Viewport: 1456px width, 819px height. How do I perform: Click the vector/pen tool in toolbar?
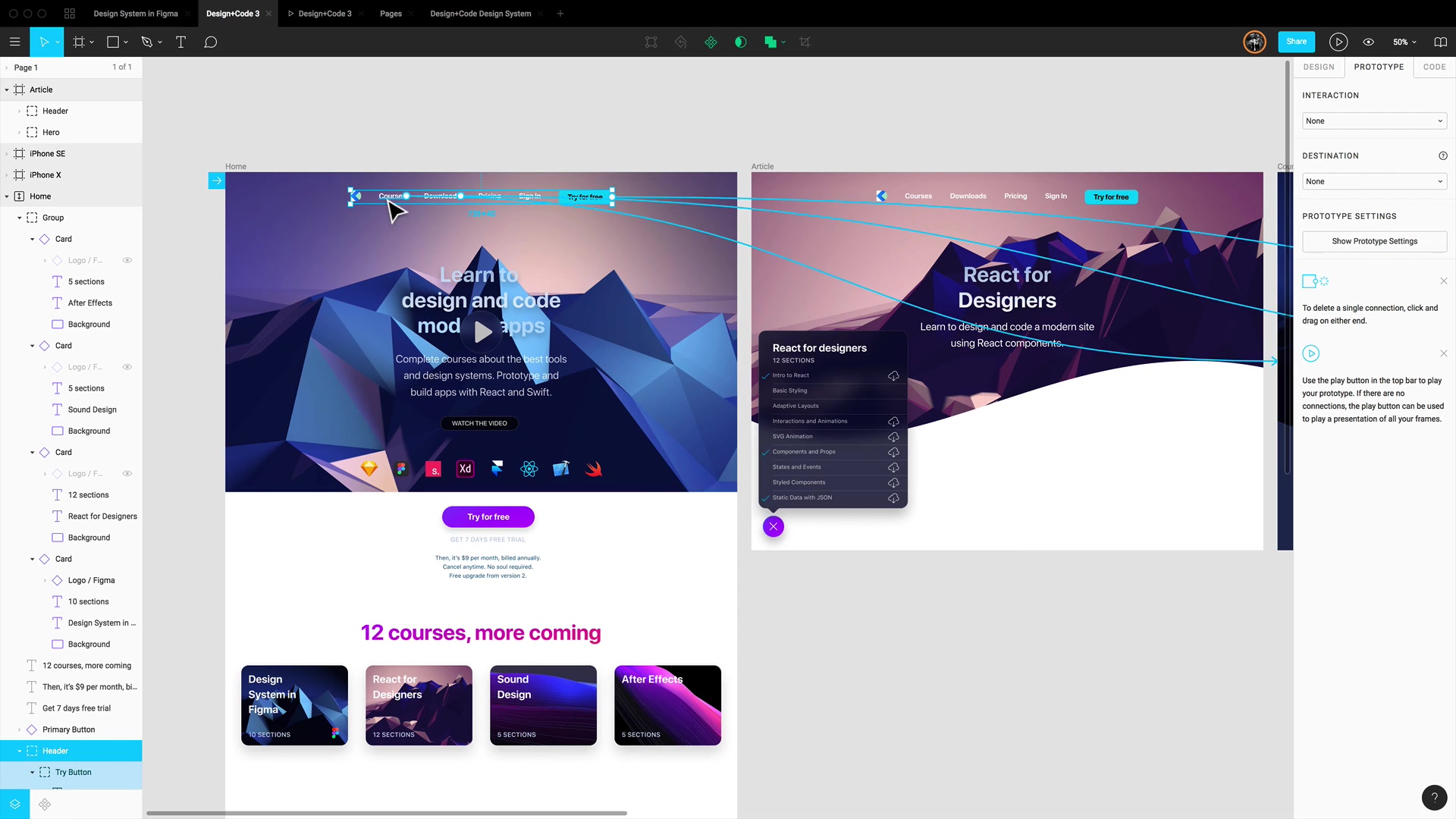pos(147,42)
